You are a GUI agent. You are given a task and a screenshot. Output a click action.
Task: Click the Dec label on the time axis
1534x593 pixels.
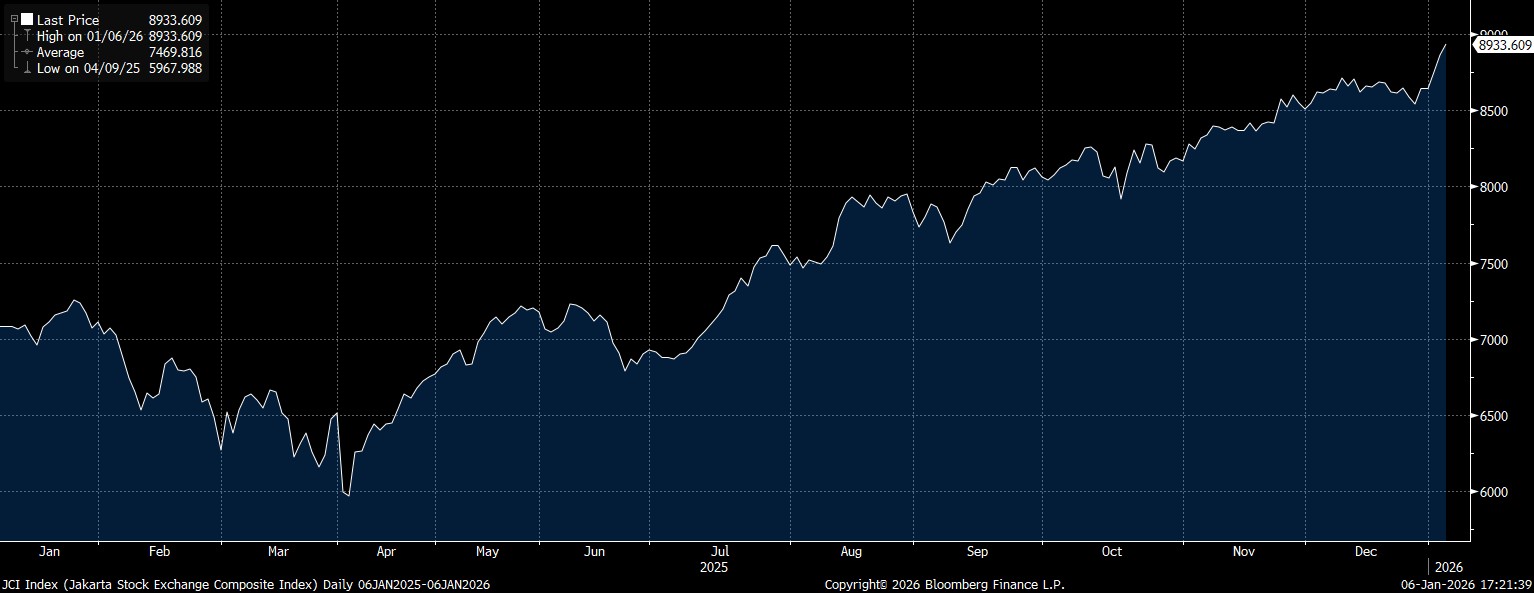1366,551
